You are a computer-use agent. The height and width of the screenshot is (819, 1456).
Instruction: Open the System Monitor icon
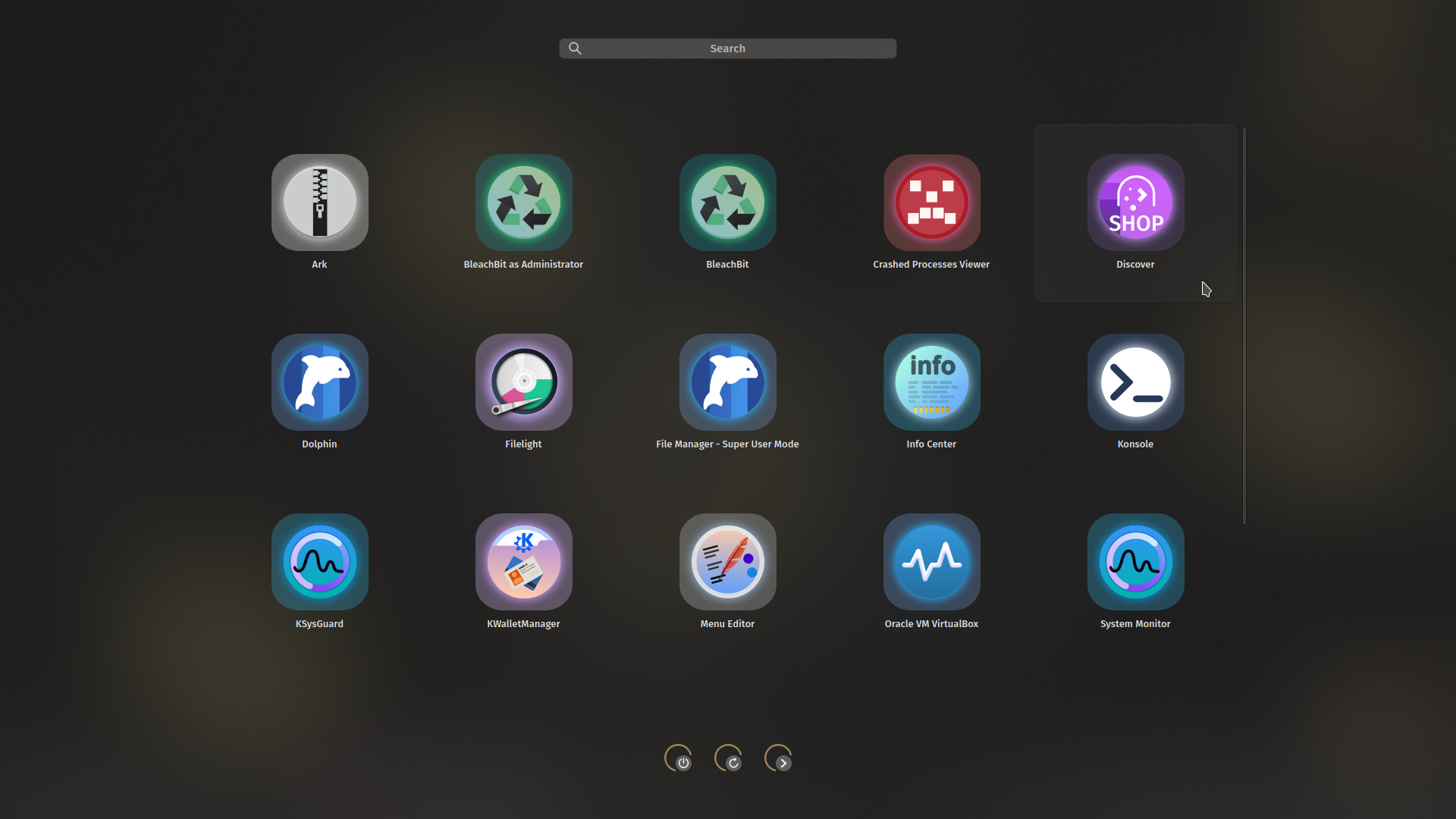coord(1135,562)
